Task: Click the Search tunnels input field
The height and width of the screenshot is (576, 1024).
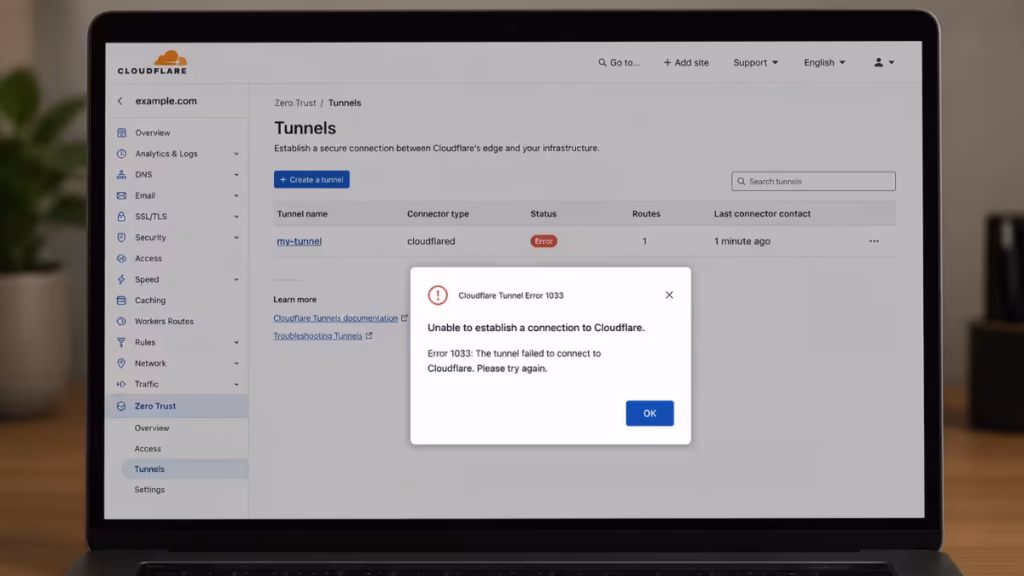Action: coord(813,182)
